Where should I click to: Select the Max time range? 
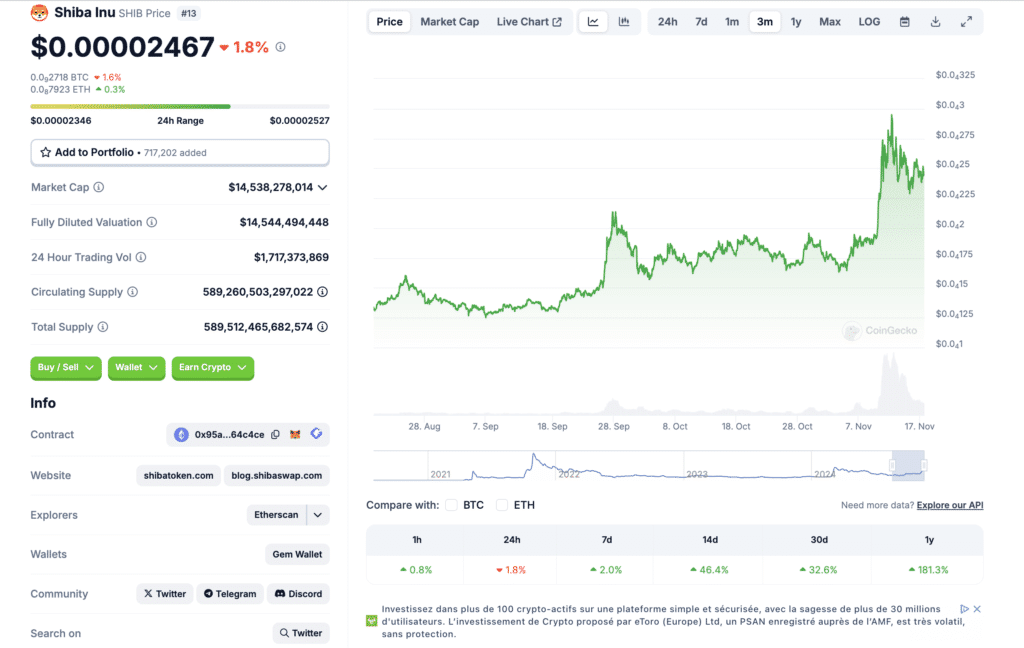point(829,22)
